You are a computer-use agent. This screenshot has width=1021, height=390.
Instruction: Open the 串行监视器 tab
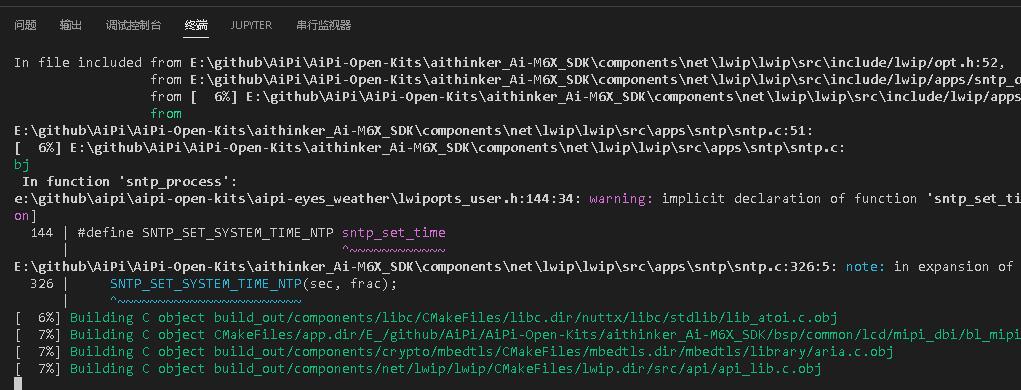324,25
